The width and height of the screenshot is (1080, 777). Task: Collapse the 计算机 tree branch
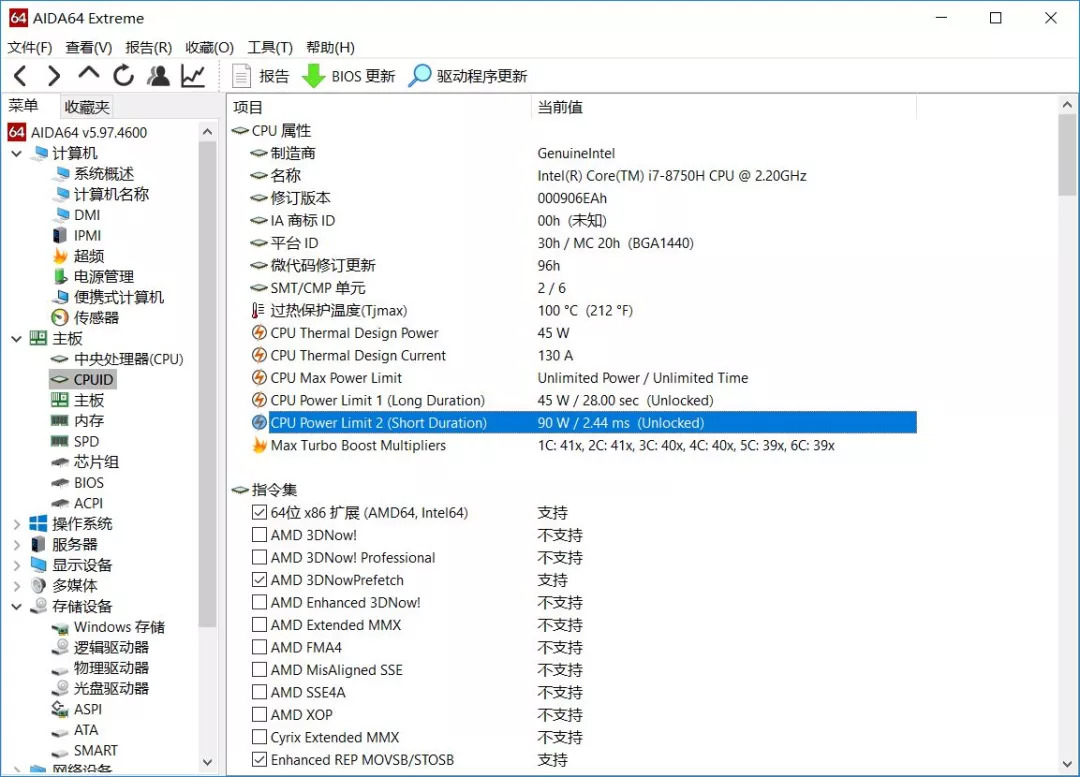tap(16, 153)
